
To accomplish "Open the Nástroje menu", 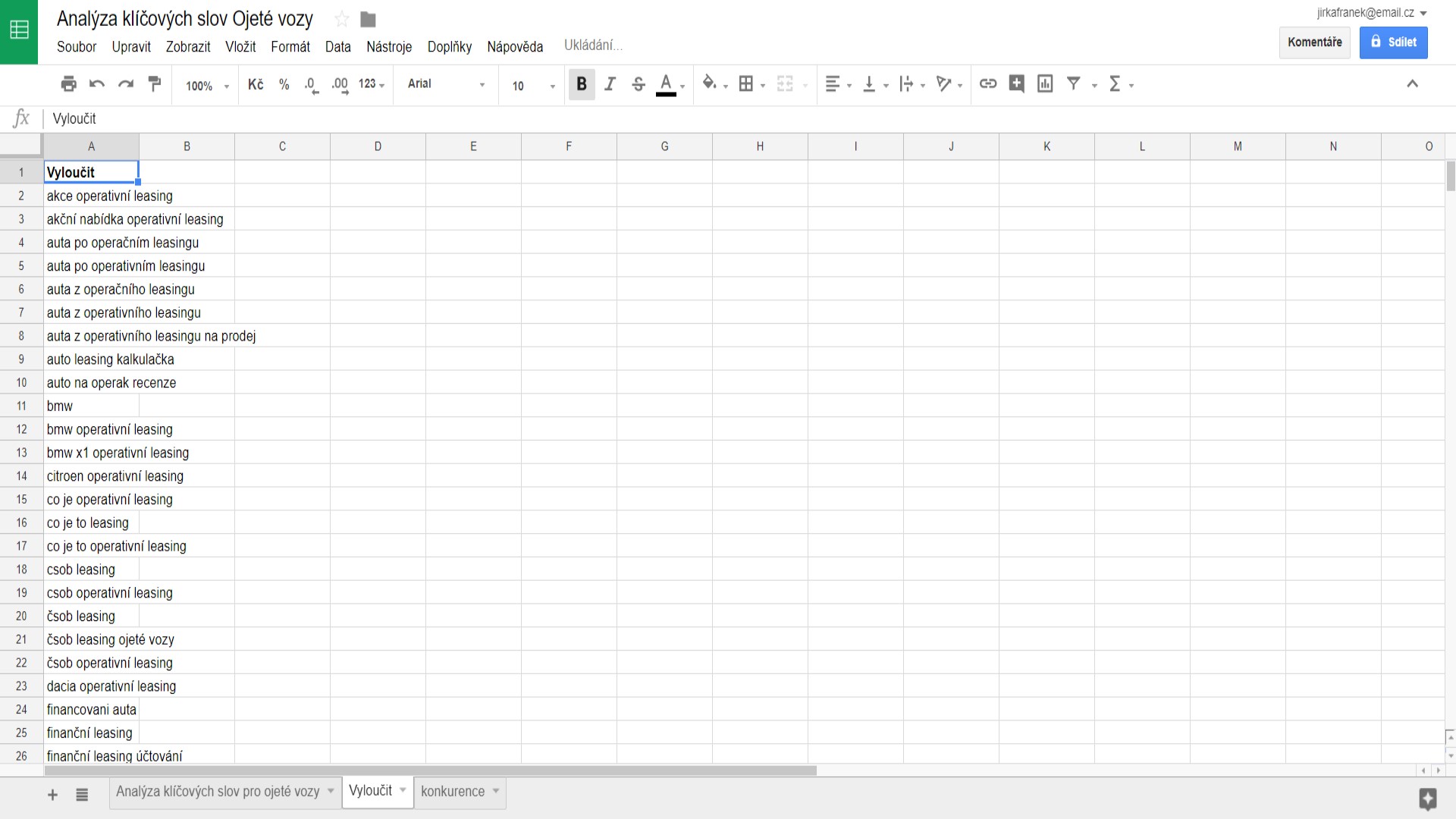I will tap(389, 47).
